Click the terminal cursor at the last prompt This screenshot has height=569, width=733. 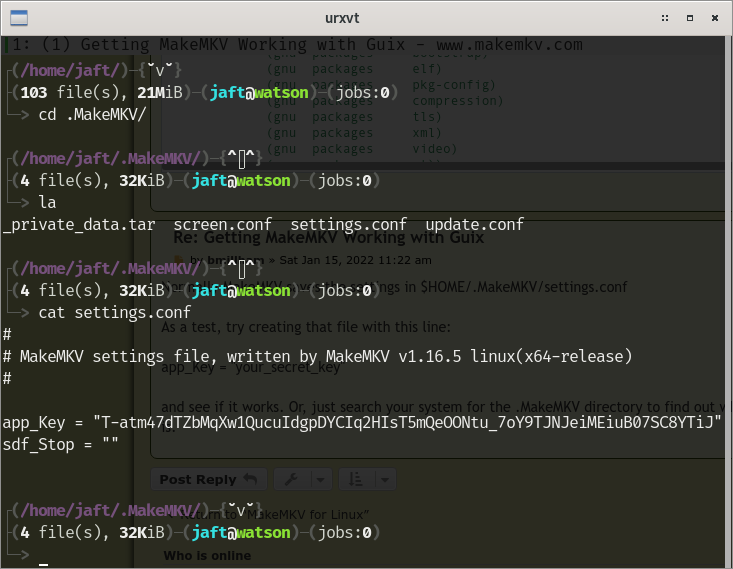pos(43,563)
